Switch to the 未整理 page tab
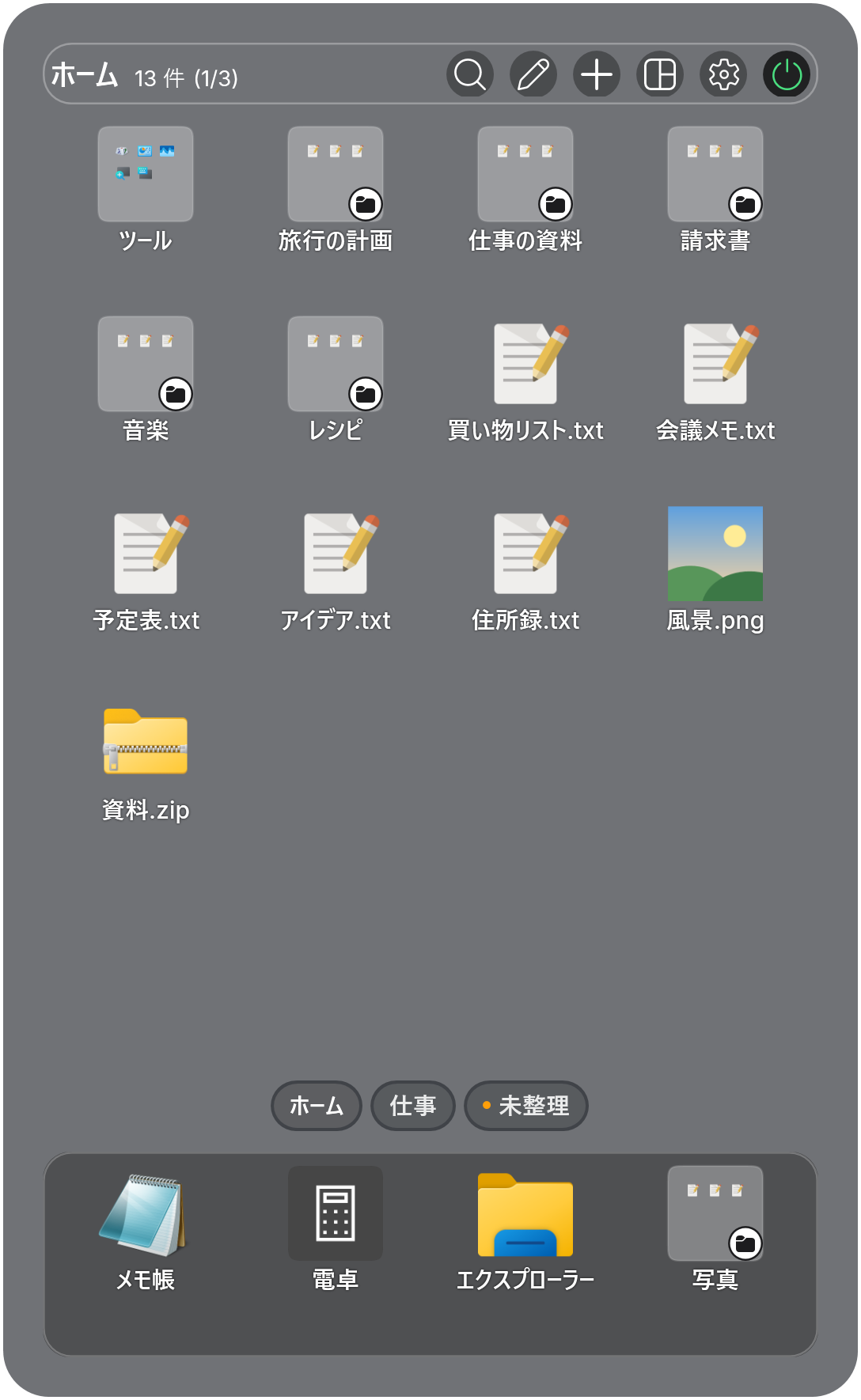This screenshot has height=1400, width=861. pos(526,1106)
